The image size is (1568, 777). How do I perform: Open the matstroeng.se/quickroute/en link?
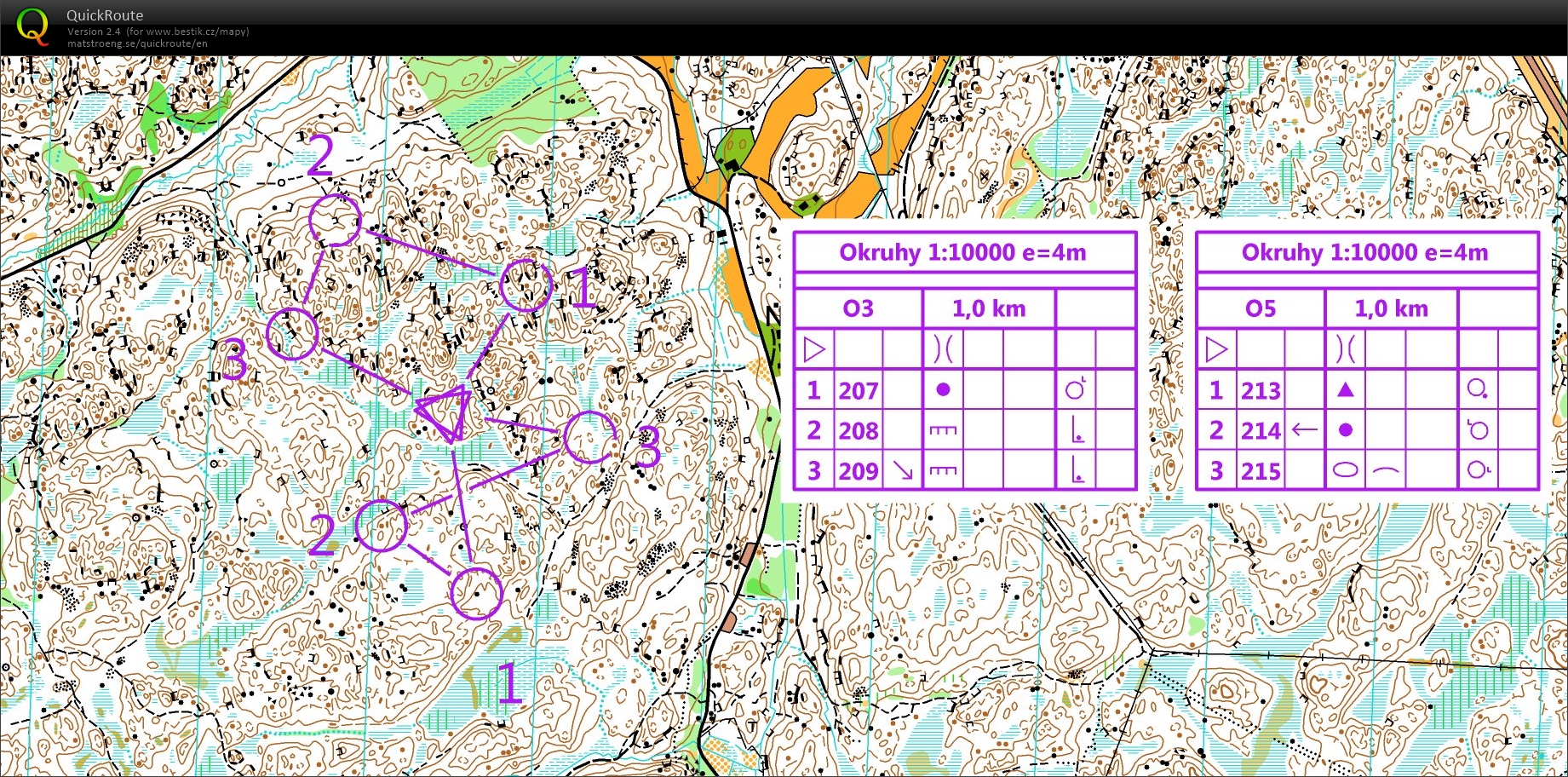137,43
